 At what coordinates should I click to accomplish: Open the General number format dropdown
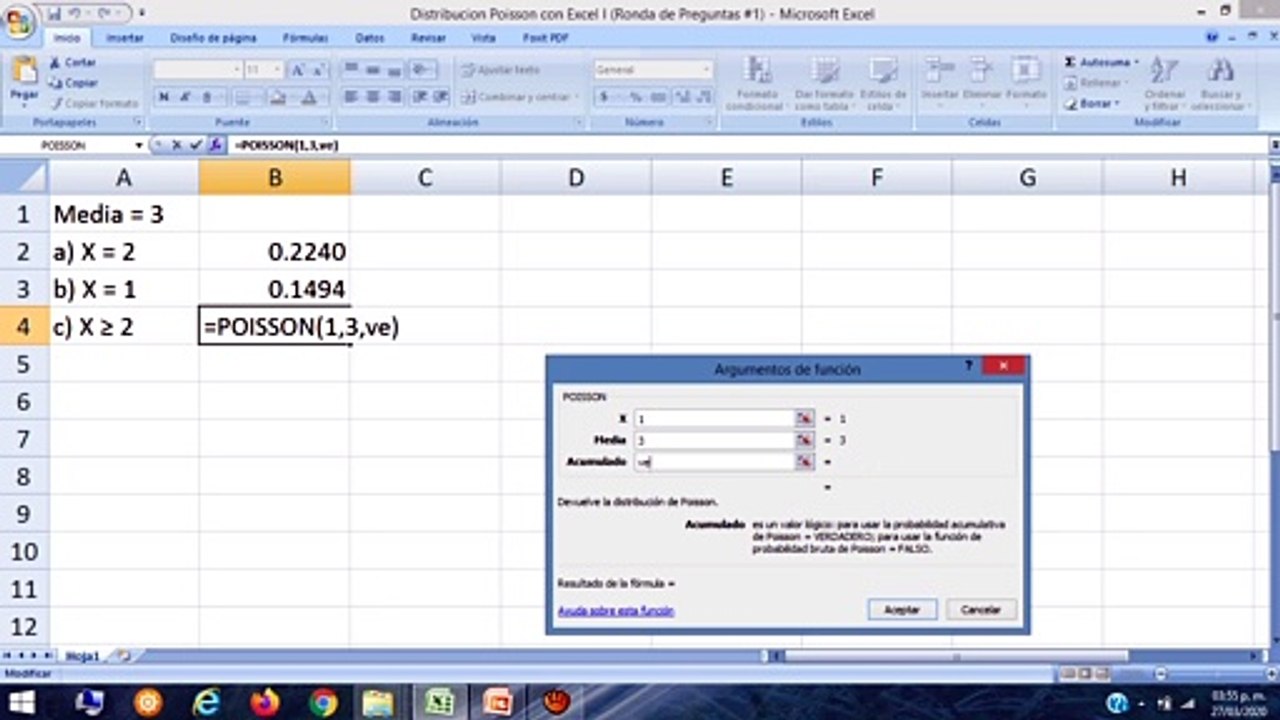pos(706,70)
